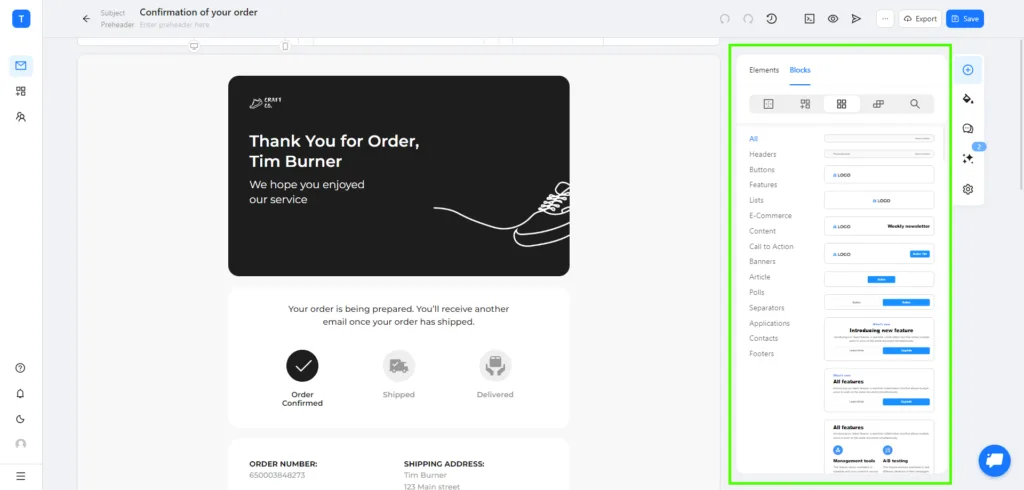Select the add-modules grid-plus icon
1024x490 pixels.
[x=805, y=104]
